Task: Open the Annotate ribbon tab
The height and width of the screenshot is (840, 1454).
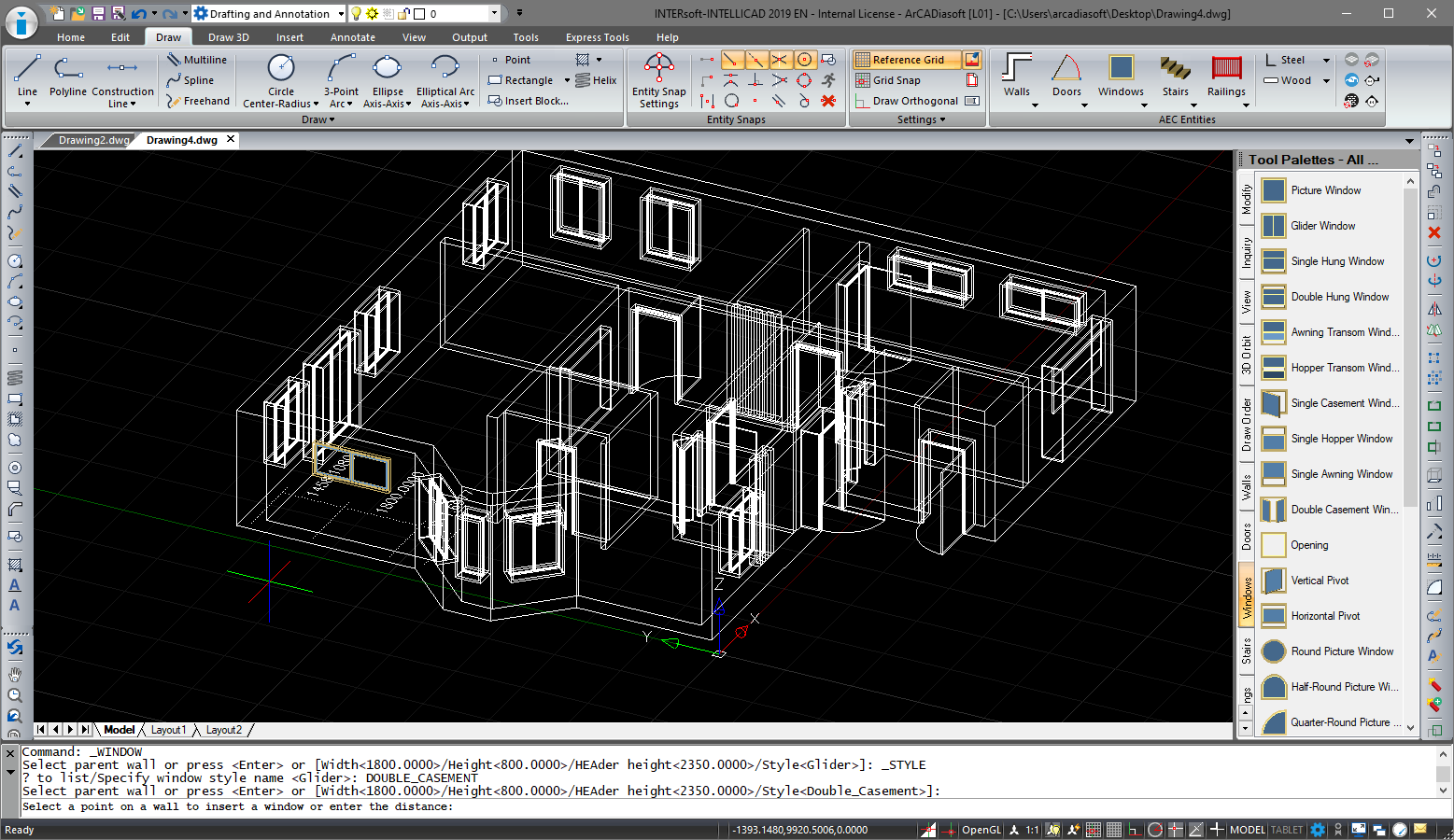Action: click(353, 37)
